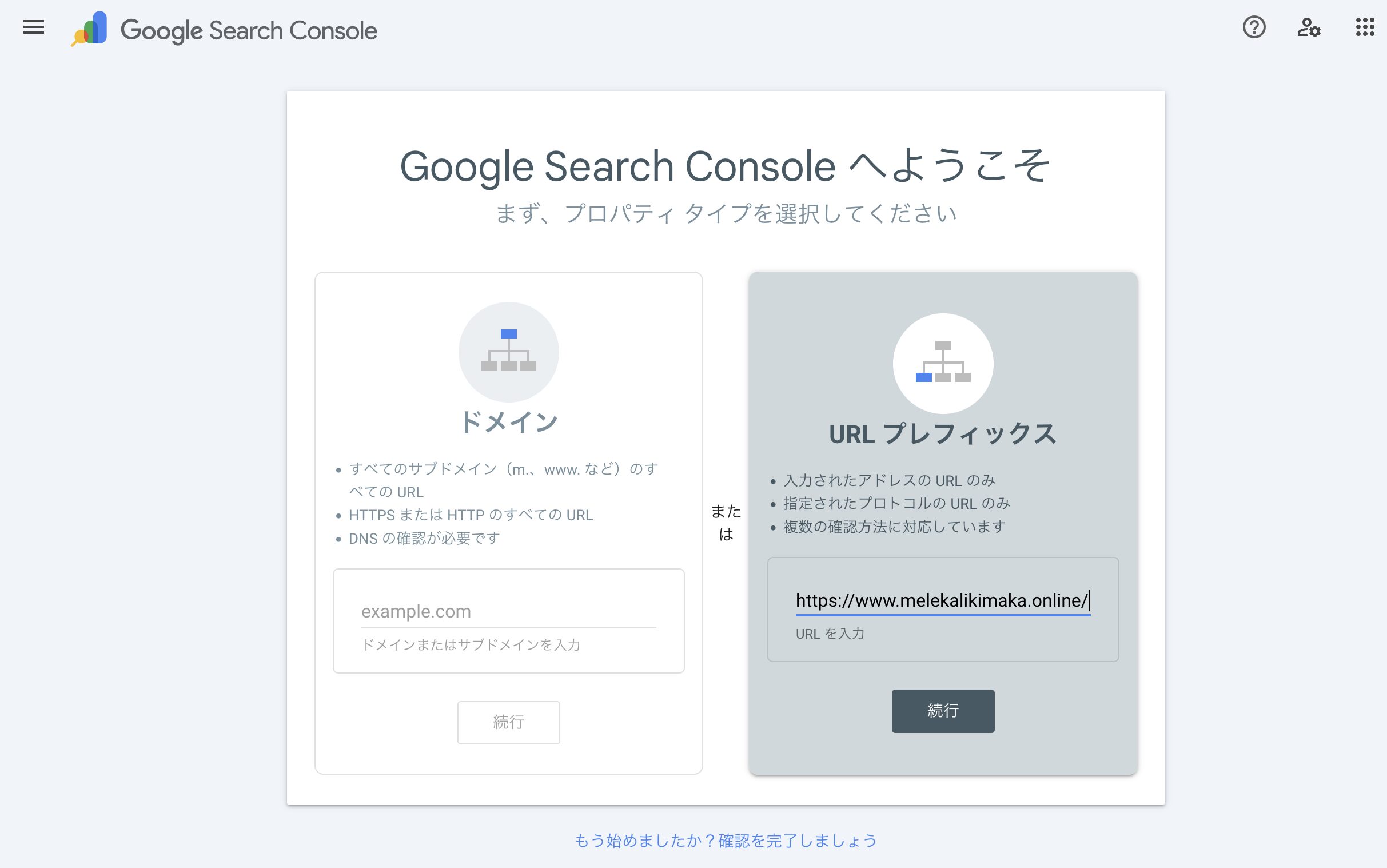Select the ドメイン heading
This screenshot has width=1387, height=868.
point(508,423)
